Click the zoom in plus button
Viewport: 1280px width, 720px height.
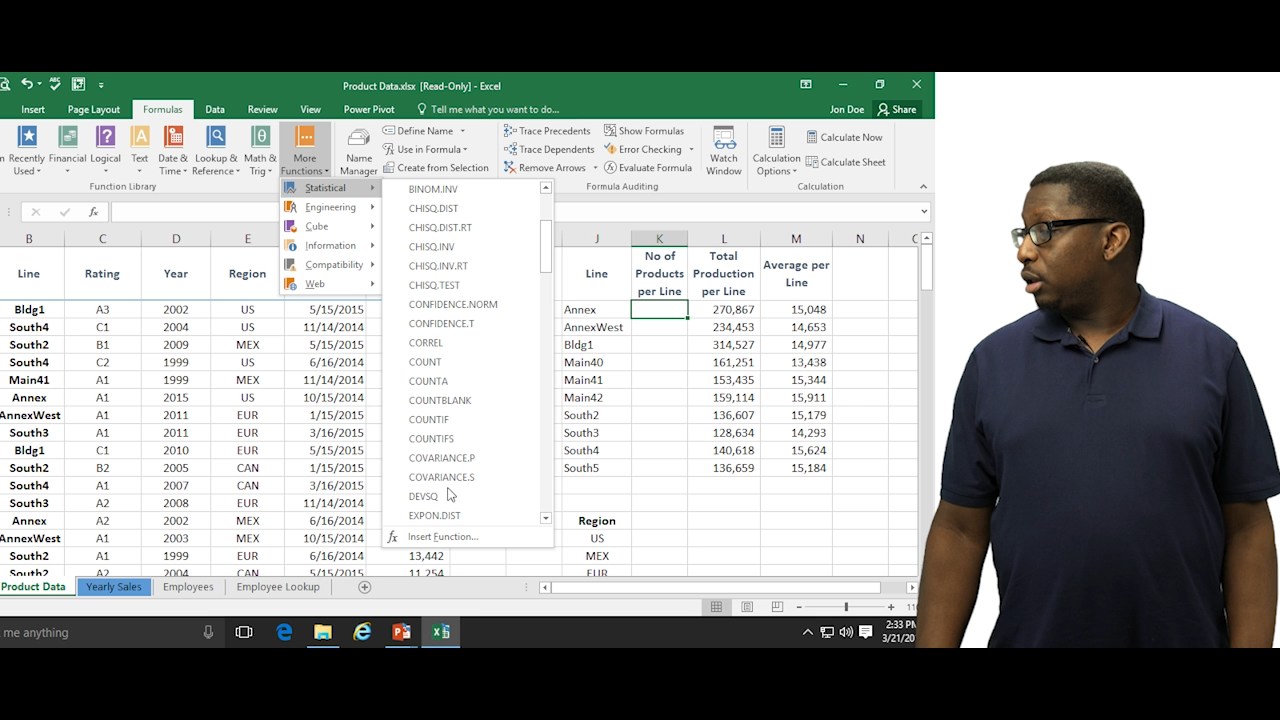click(x=891, y=607)
